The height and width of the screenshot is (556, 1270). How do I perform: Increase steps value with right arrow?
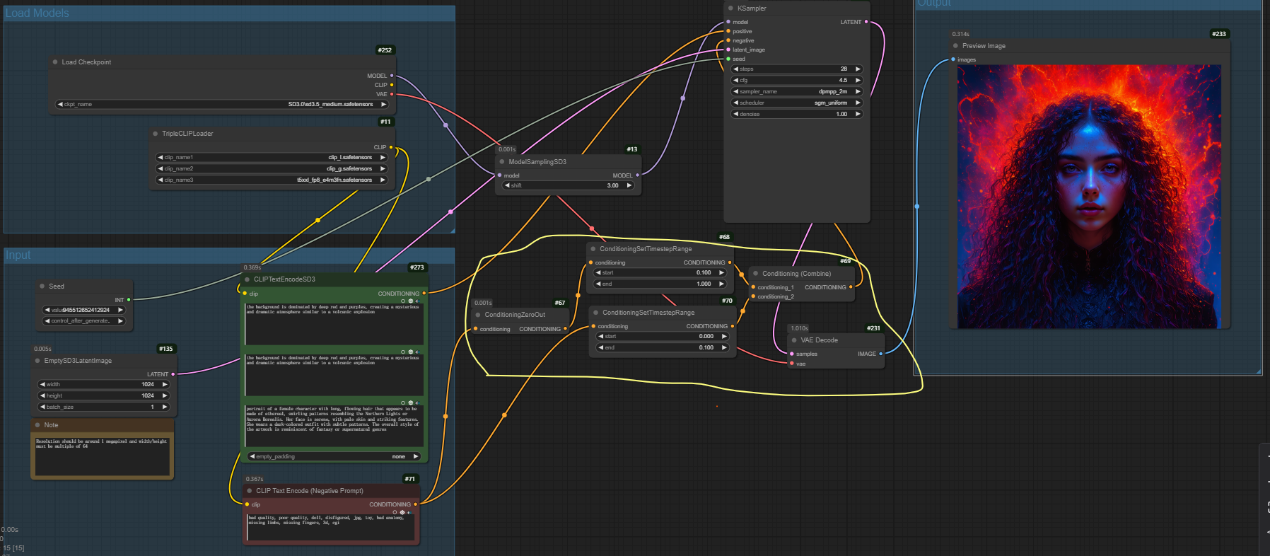[x=857, y=68]
